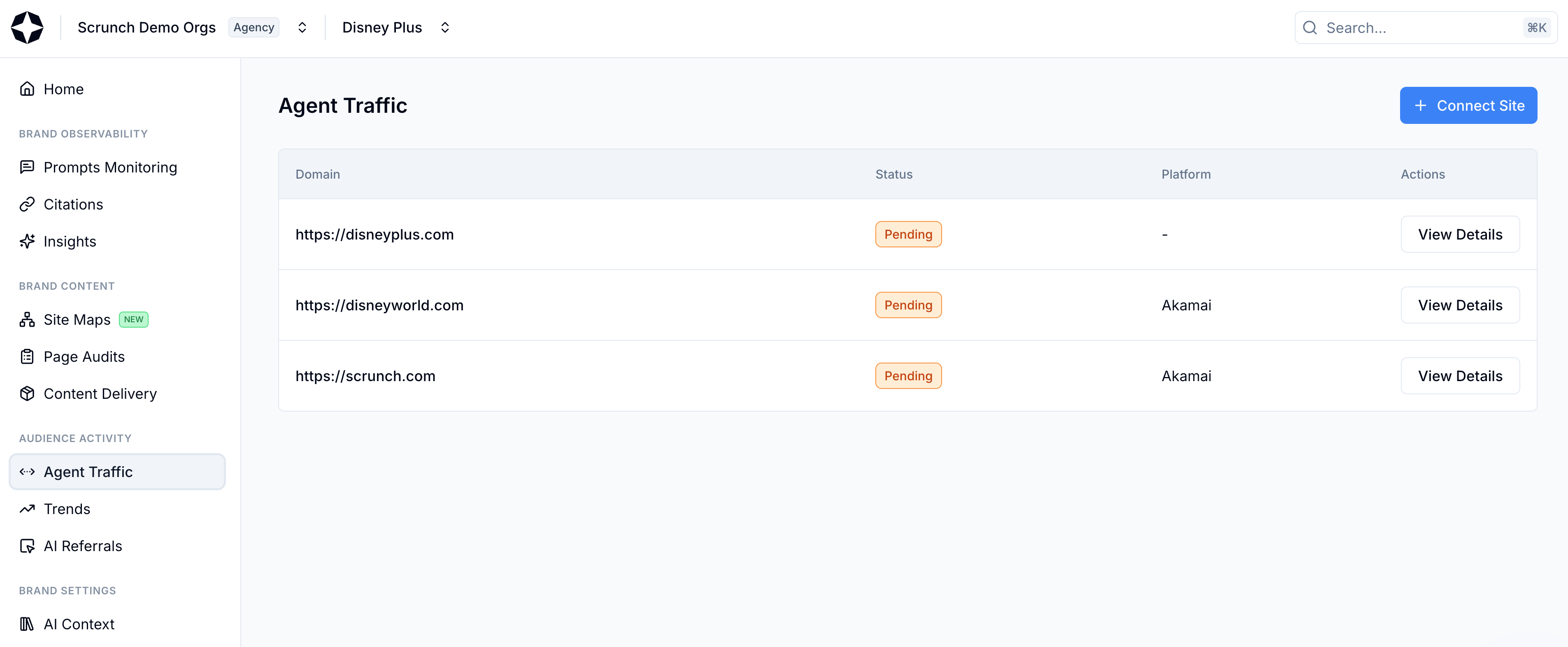
Task: Click the Actions column header
Action: [x=1423, y=174]
